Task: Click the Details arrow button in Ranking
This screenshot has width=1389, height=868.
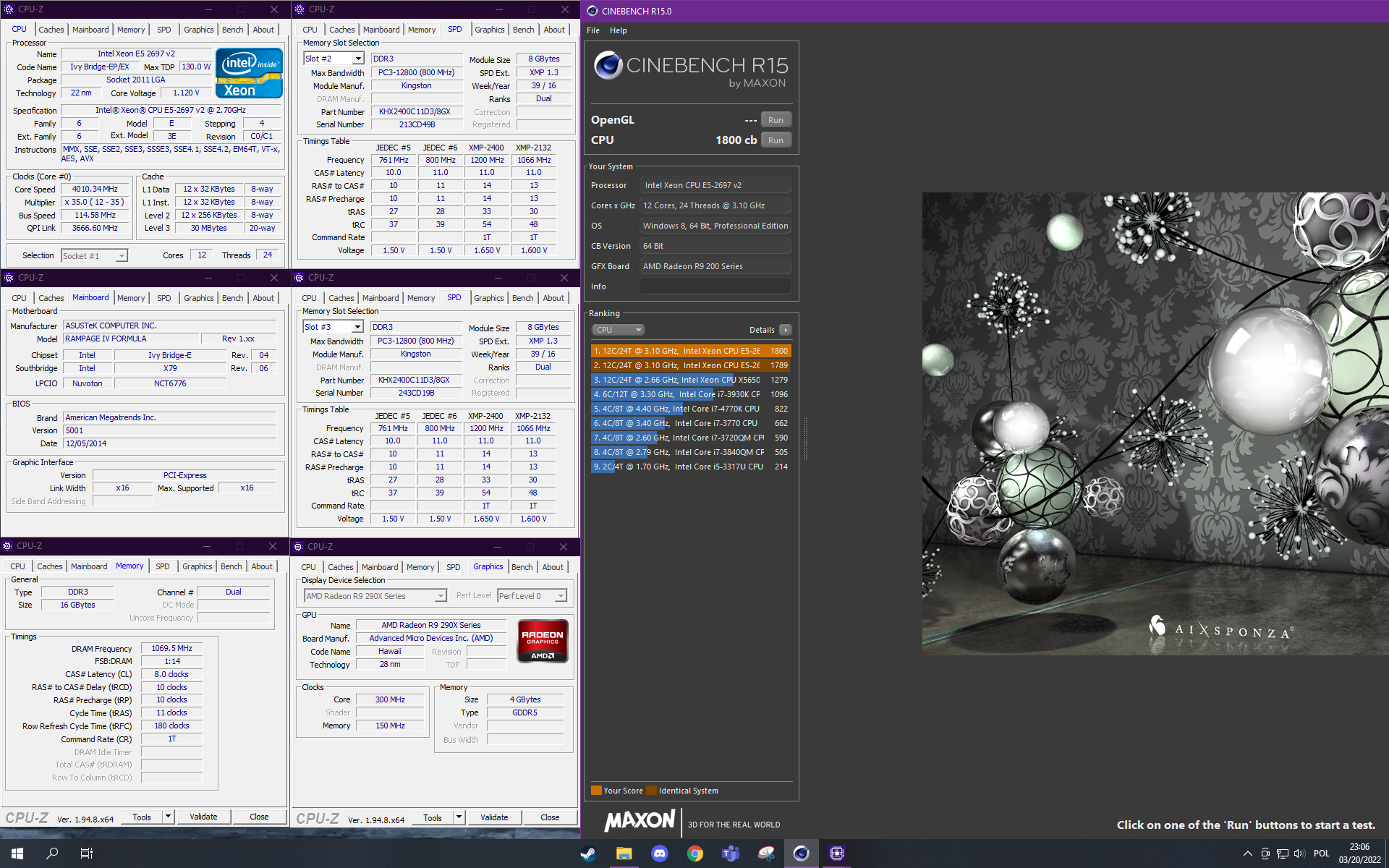Action: (785, 330)
